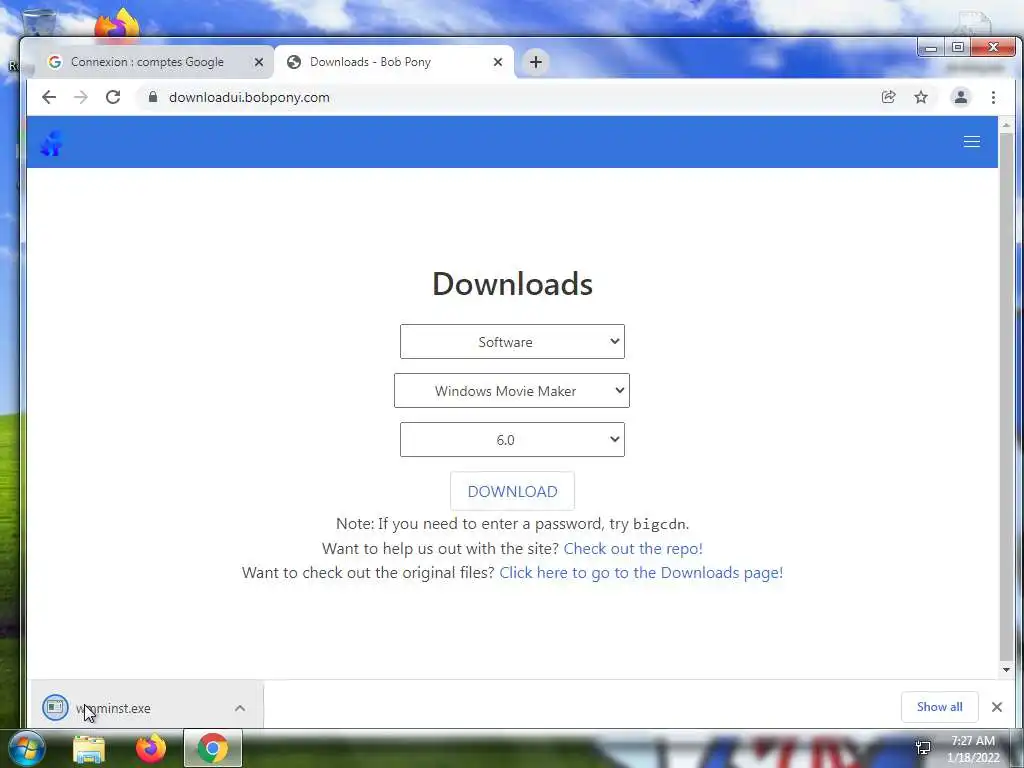The image size is (1024, 768).
Task: Click the Bob Pony site logo
Action: (x=52, y=142)
